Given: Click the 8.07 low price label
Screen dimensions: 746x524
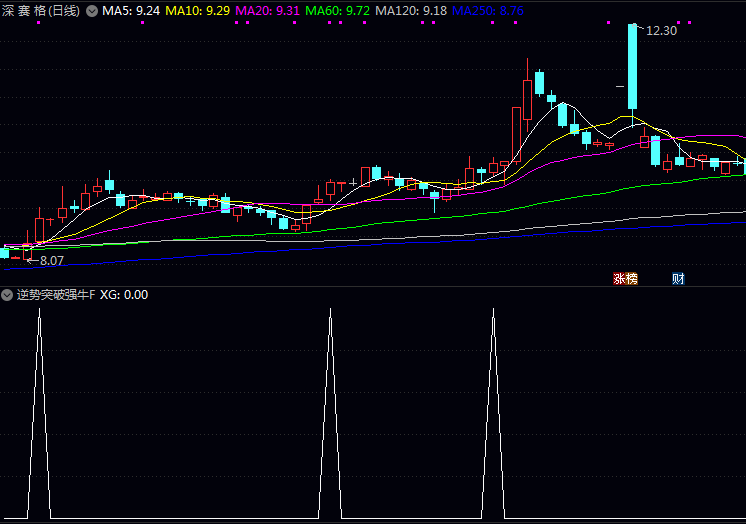Looking at the screenshot, I should (50, 261).
